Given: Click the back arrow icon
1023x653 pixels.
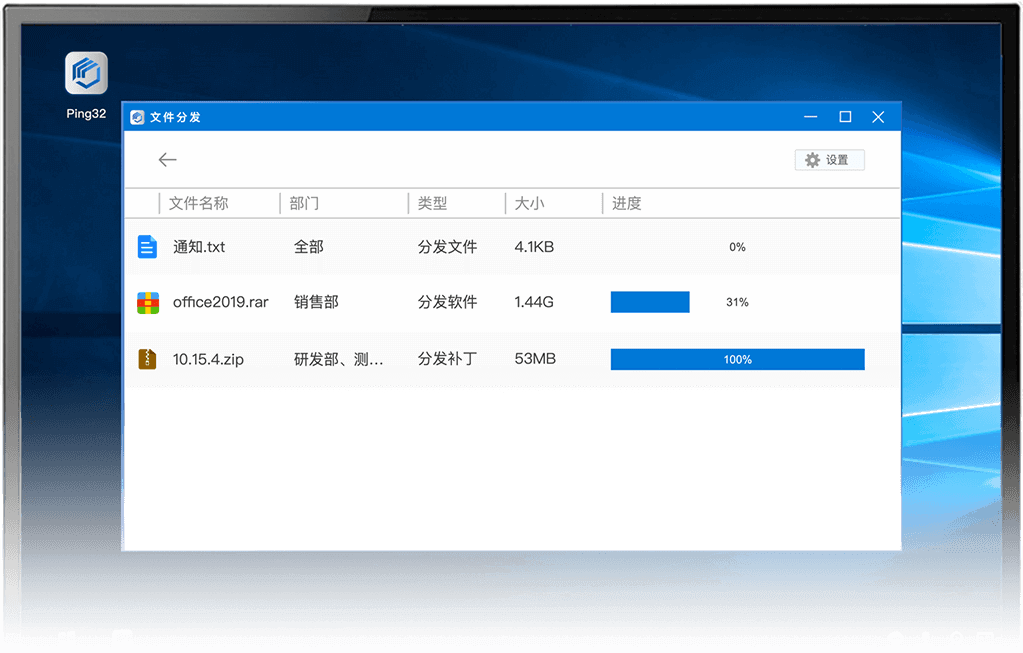Looking at the screenshot, I should pos(167,160).
